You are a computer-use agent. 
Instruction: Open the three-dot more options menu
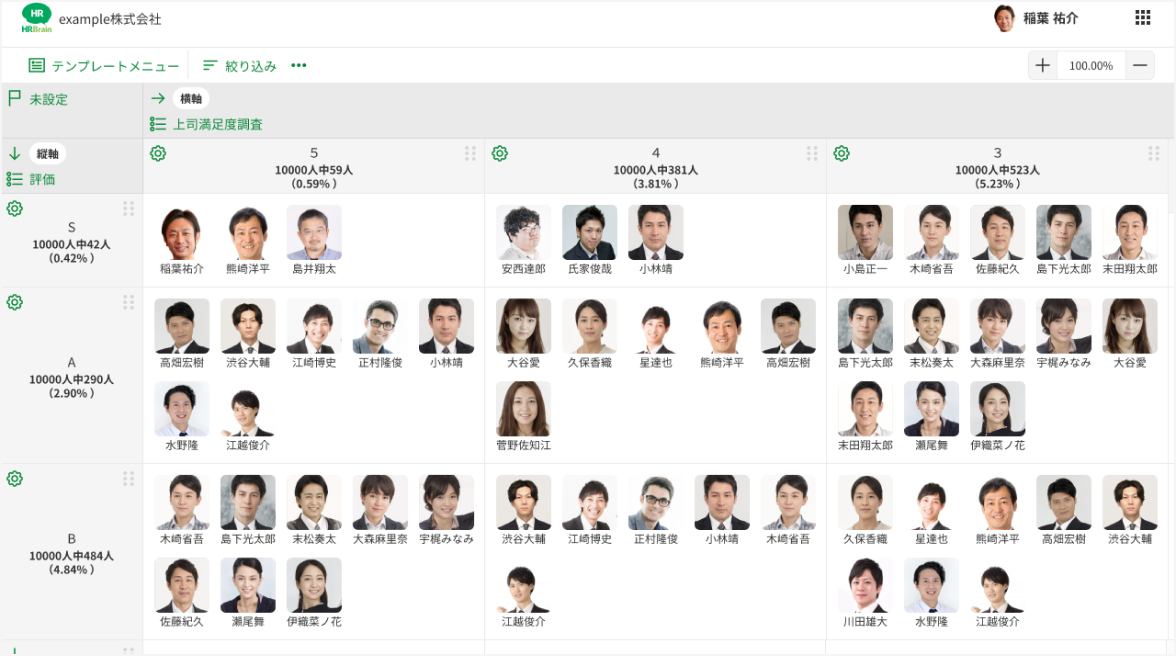coord(298,65)
